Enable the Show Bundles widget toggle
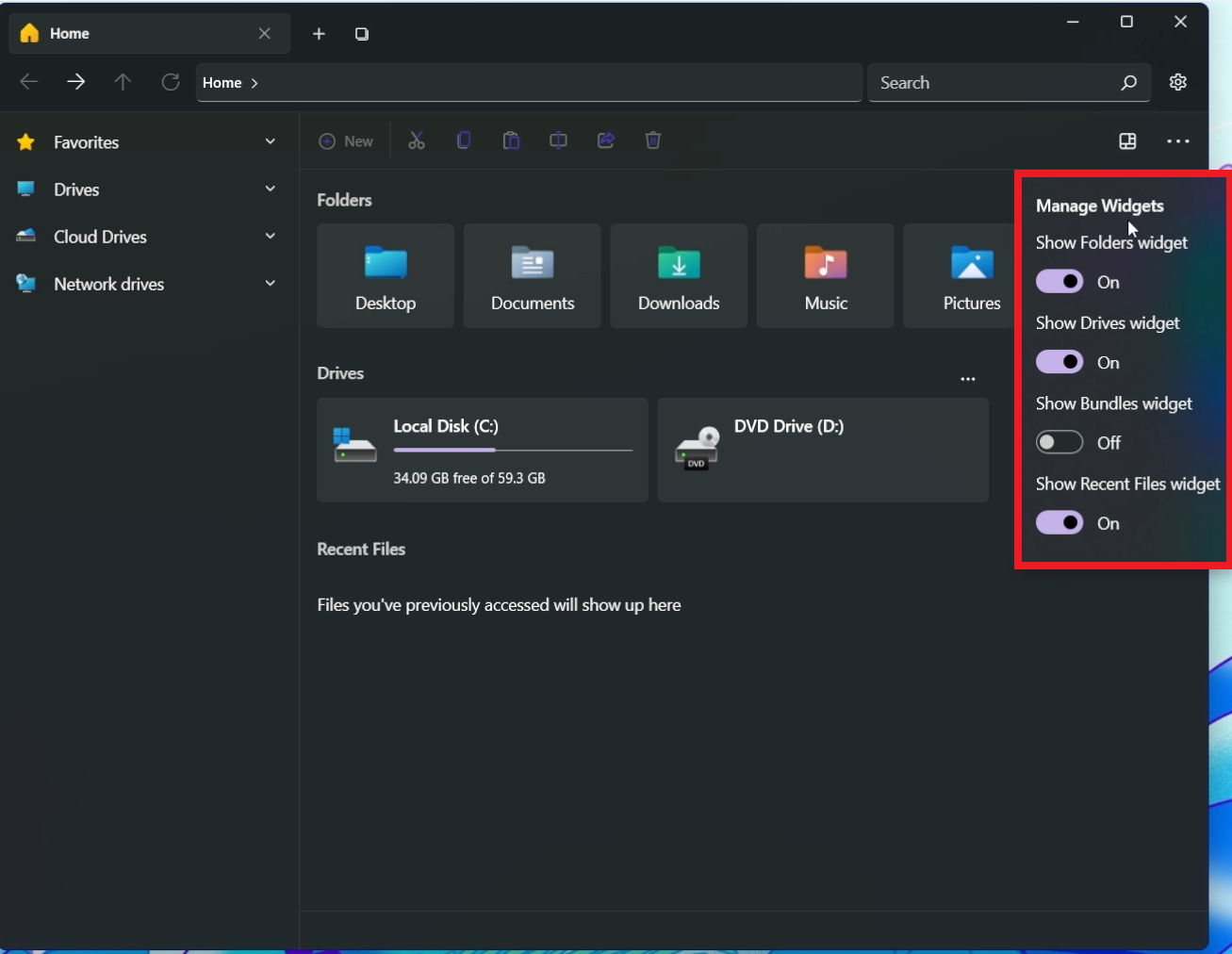This screenshot has width=1232, height=954. [1060, 442]
